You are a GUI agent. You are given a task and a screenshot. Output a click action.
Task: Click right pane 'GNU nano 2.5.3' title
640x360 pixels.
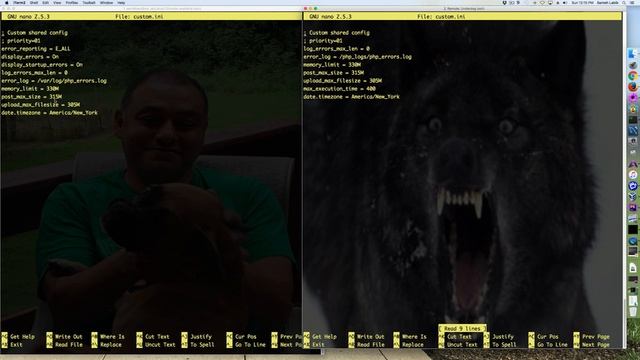330,17
